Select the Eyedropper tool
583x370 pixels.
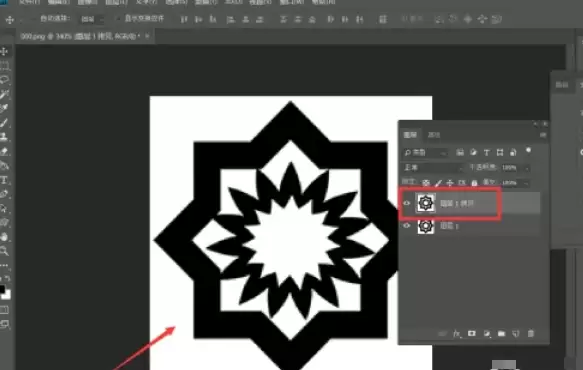coord(4,108)
